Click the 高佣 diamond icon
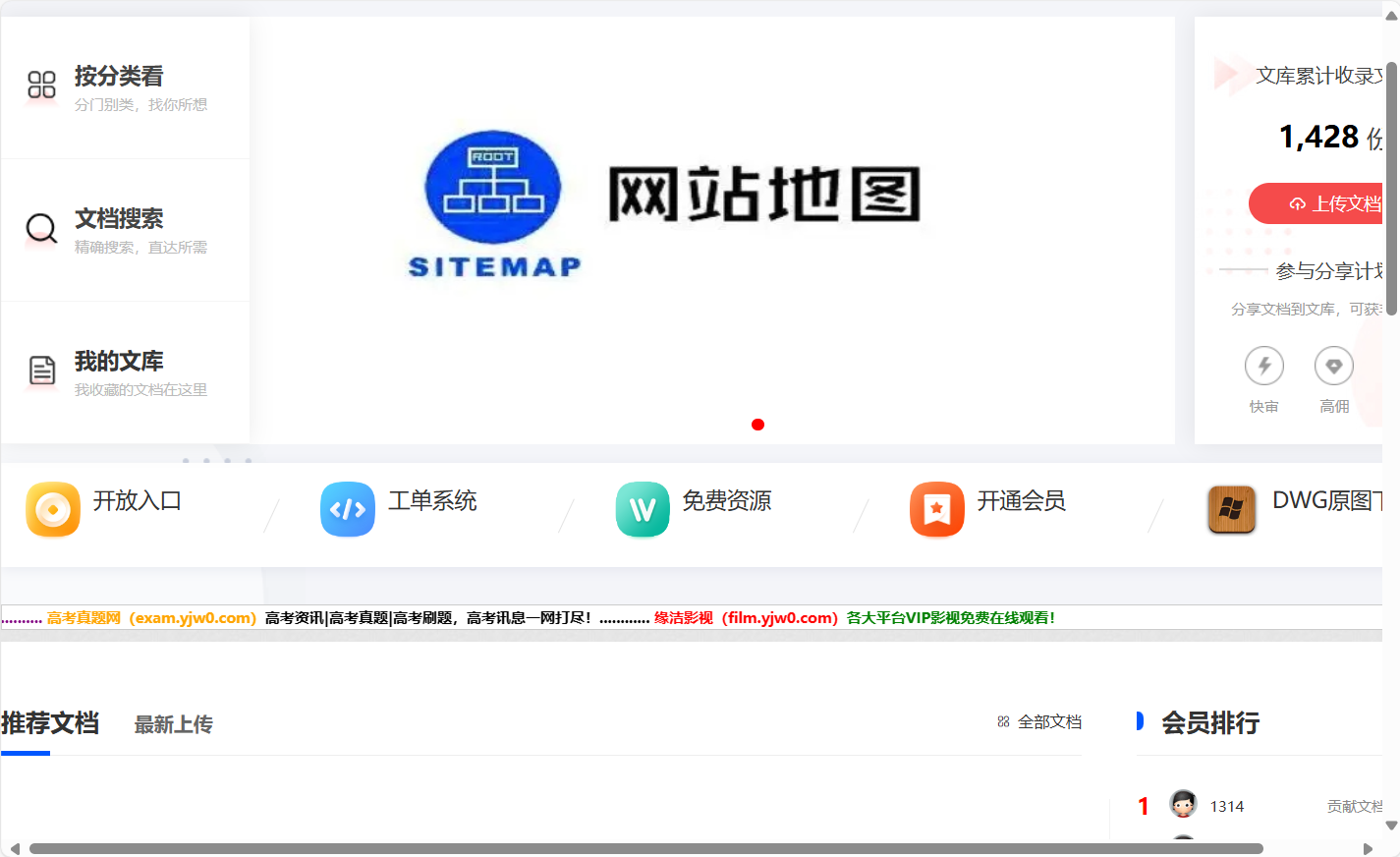The width and height of the screenshot is (1400, 857). point(1334,366)
